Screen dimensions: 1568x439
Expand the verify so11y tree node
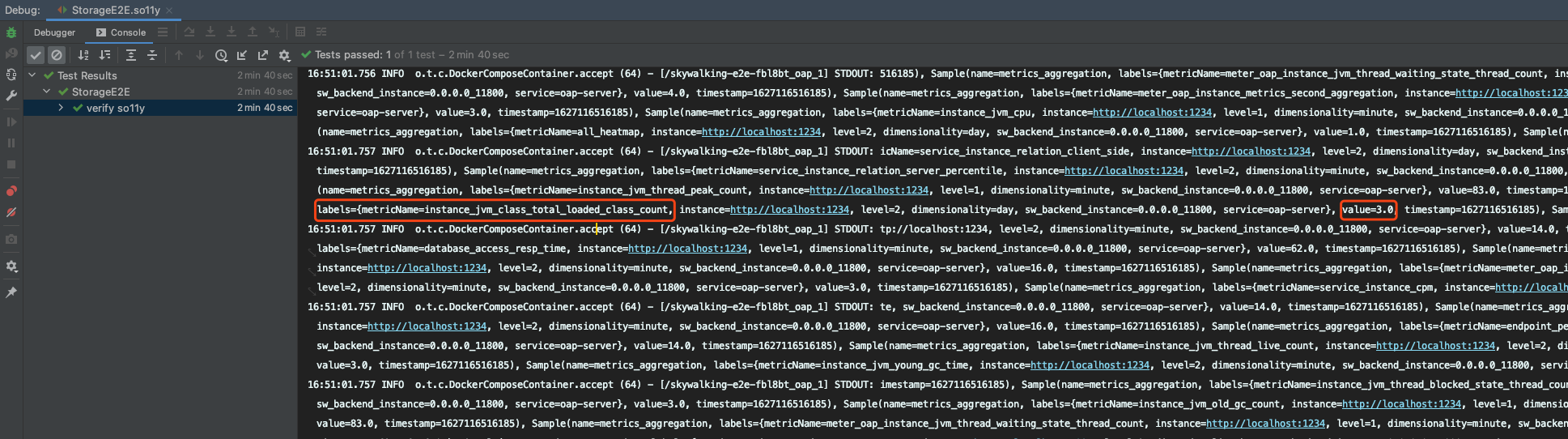(62, 108)
